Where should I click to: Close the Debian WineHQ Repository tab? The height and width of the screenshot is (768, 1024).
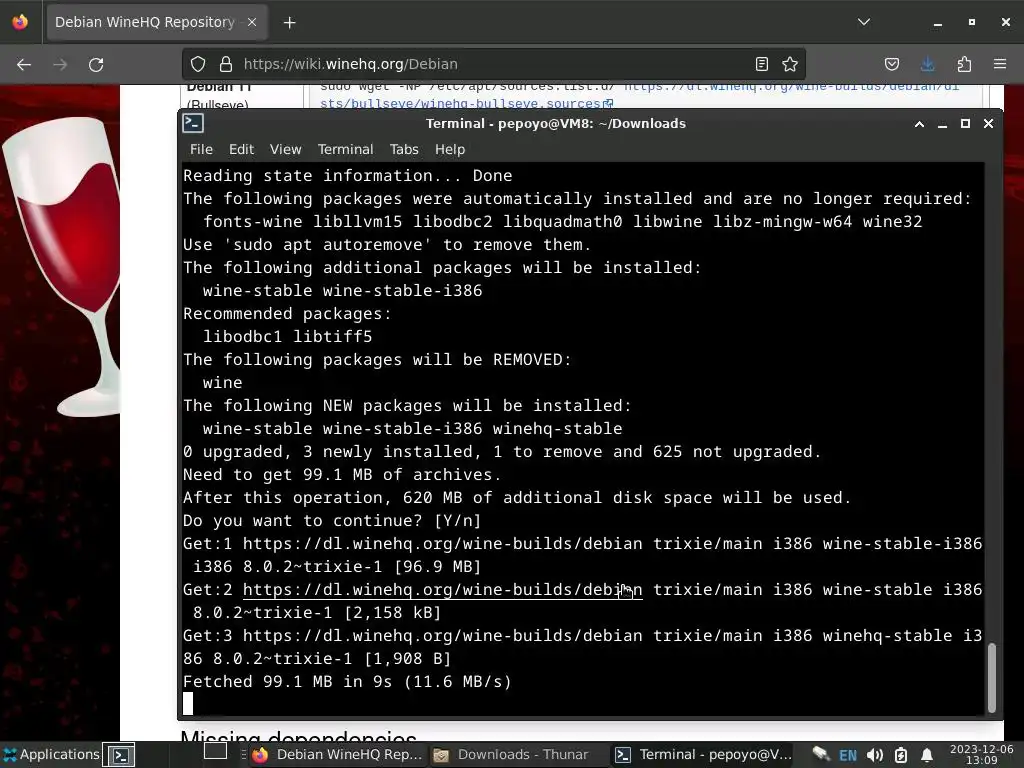click(252, 22)
